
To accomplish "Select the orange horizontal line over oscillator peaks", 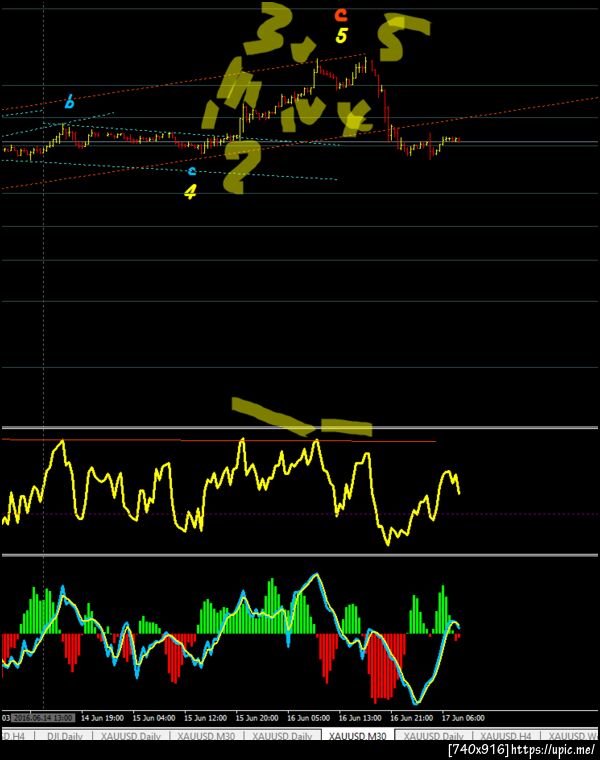I will coord(219,441).
